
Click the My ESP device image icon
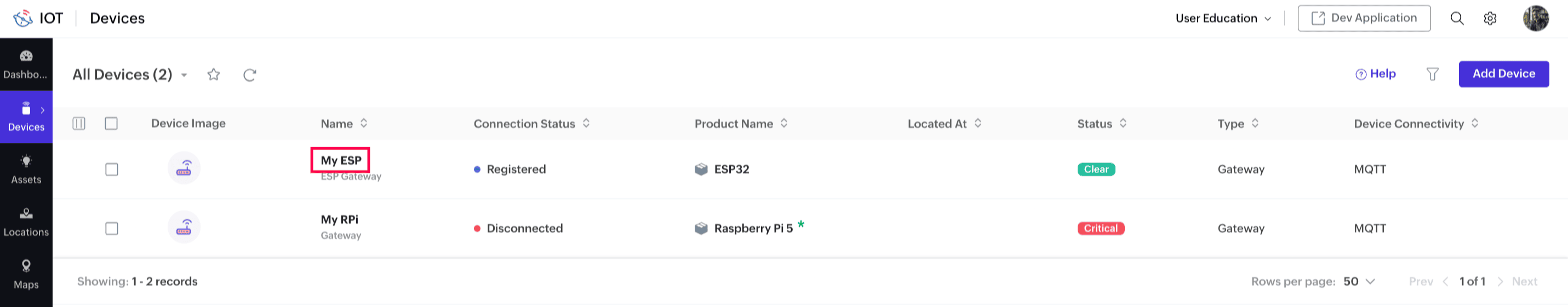coord(184,168)
